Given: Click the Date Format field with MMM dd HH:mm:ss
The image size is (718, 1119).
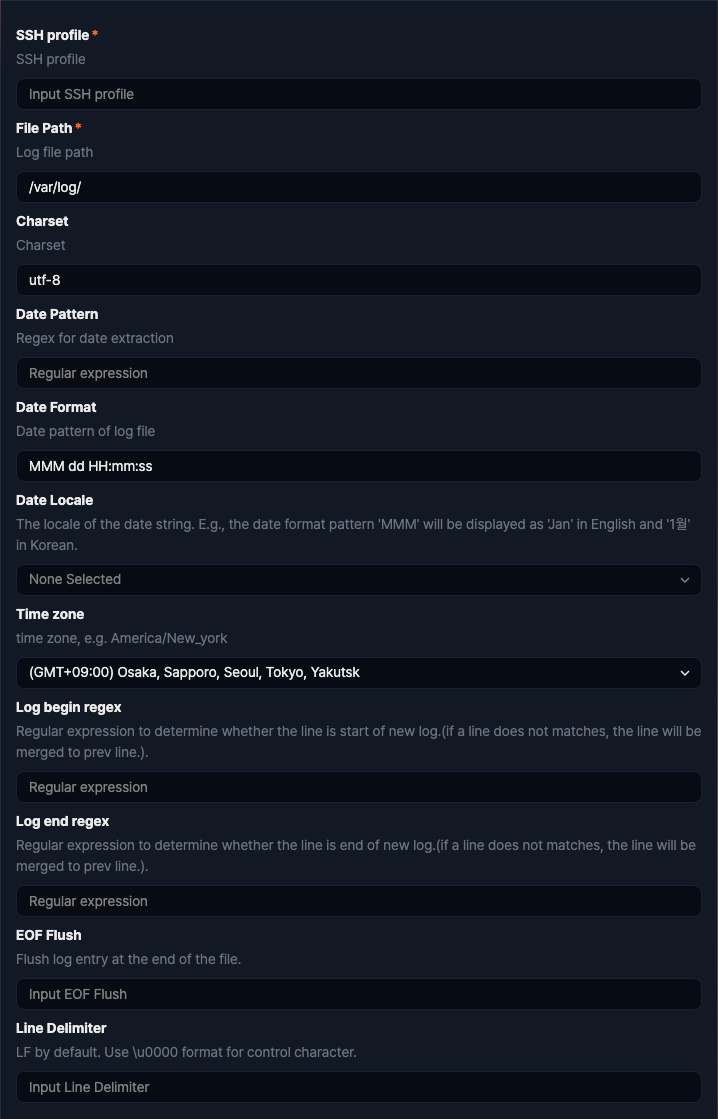Looking at the screenshot, I should [358, 466].
